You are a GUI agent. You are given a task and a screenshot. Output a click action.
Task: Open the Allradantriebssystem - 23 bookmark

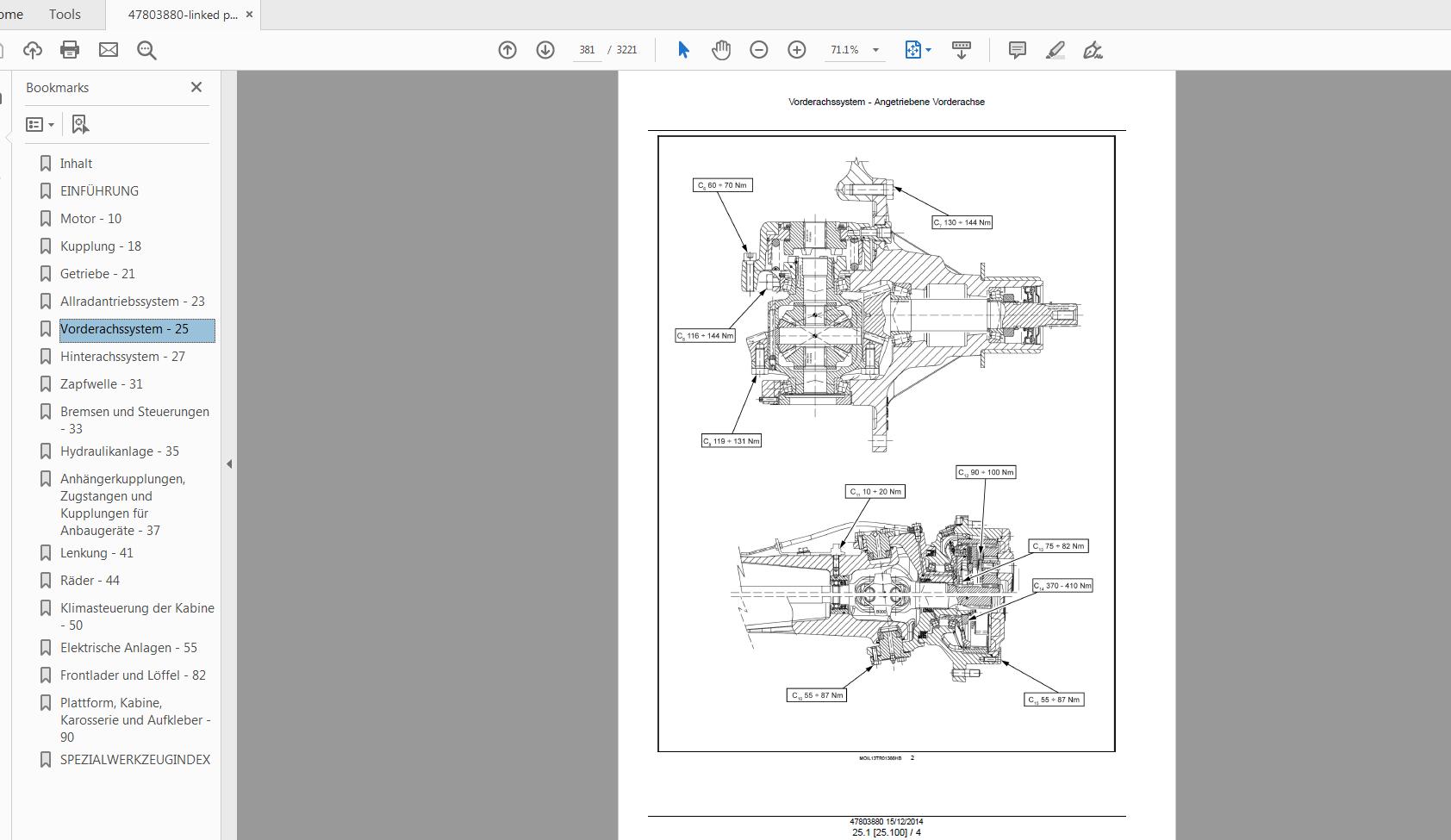pyautogui.click(x=133, y=302)
